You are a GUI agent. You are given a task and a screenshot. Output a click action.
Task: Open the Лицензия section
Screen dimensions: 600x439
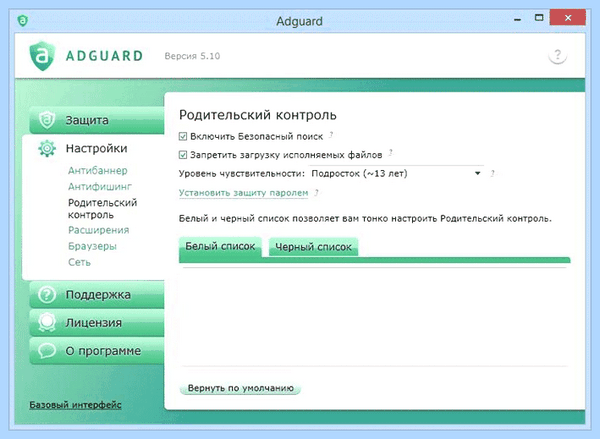pyautogui.click(x=97, y=323)
